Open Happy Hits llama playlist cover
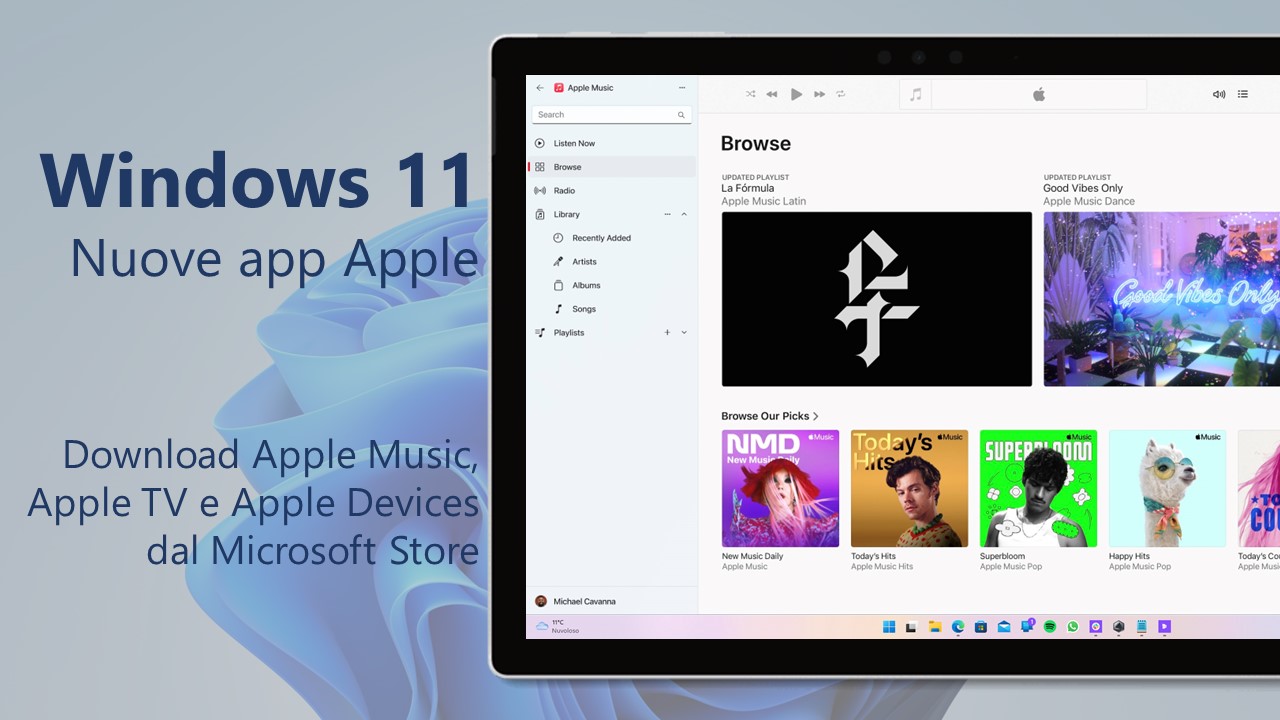The width and height of the screenshot is (1280, 720). click(1167, 489)
